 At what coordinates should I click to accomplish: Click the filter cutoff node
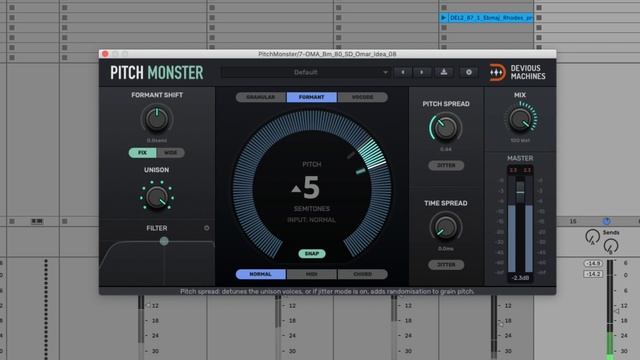(164, 241)
